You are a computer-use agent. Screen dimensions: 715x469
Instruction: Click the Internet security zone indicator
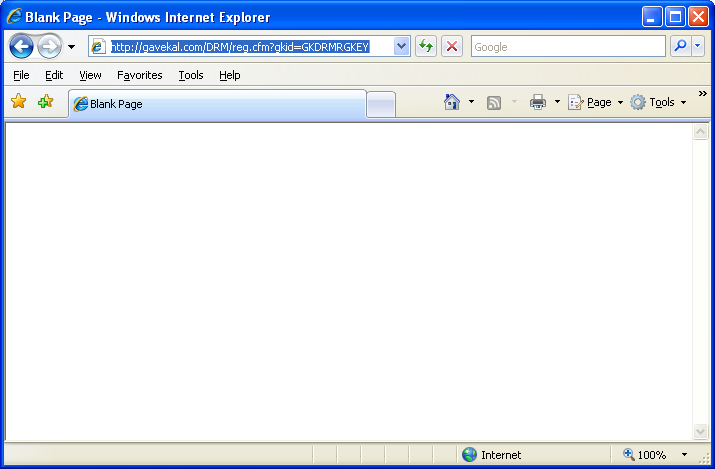pyautogui.click(x=492, y=455)
